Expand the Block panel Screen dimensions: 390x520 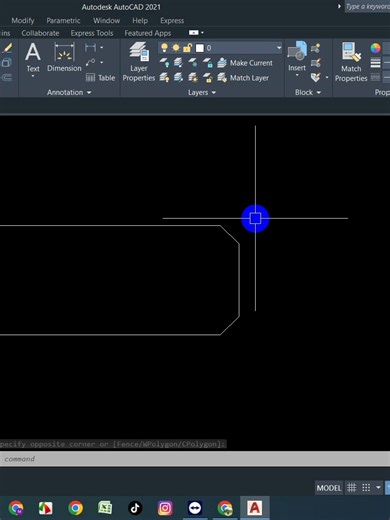(308, 92)
